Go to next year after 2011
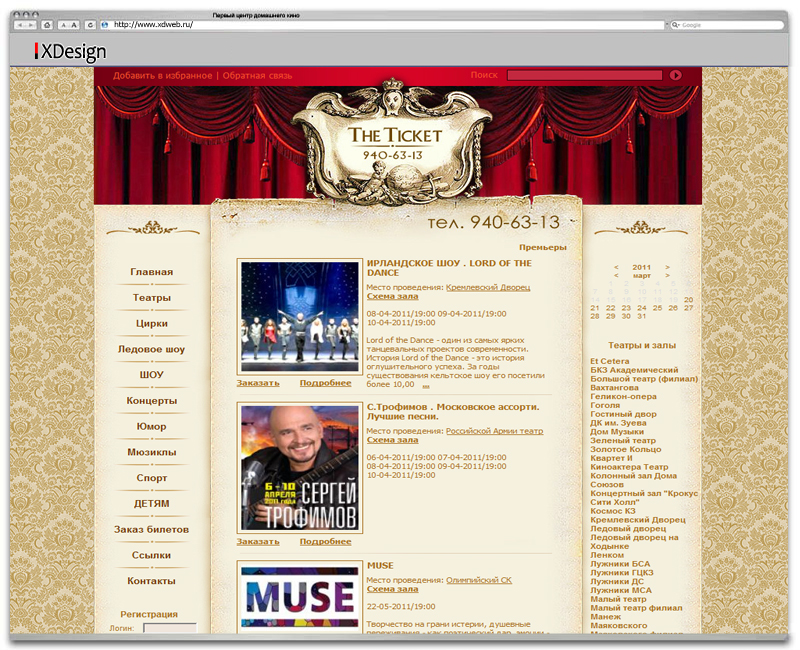 click(667, 267)
